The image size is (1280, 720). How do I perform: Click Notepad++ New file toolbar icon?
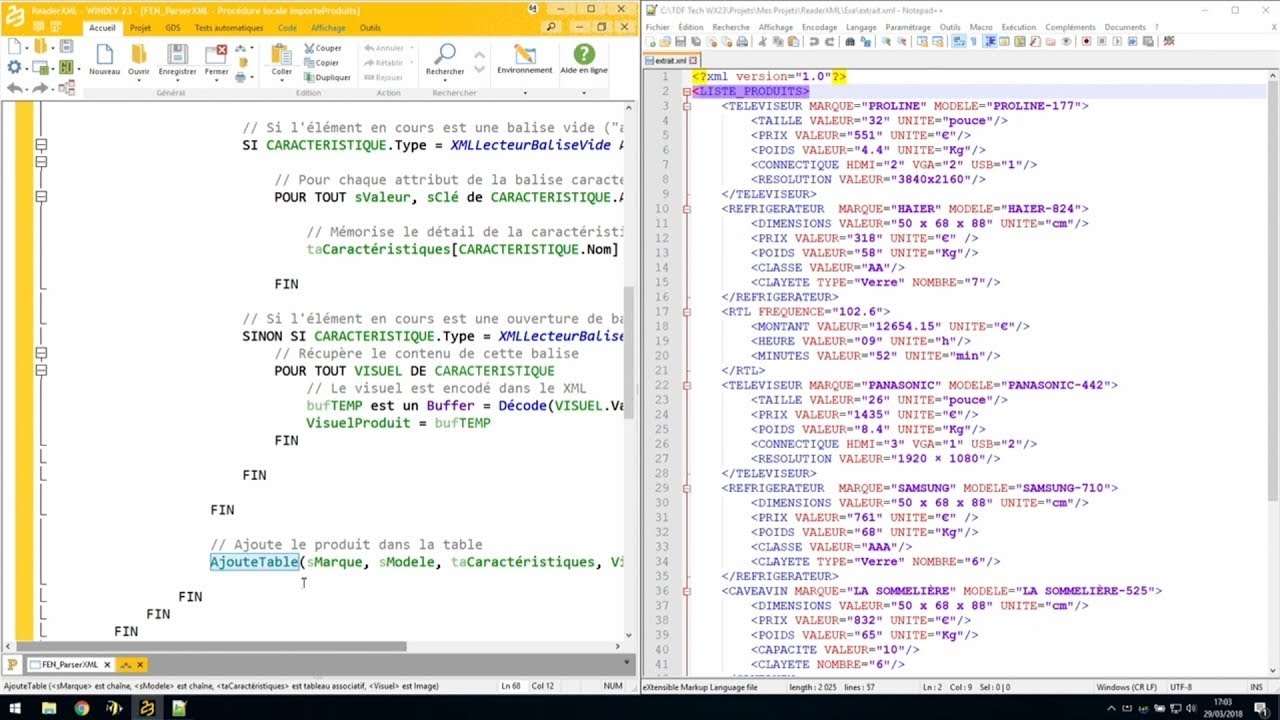[650, 41]
